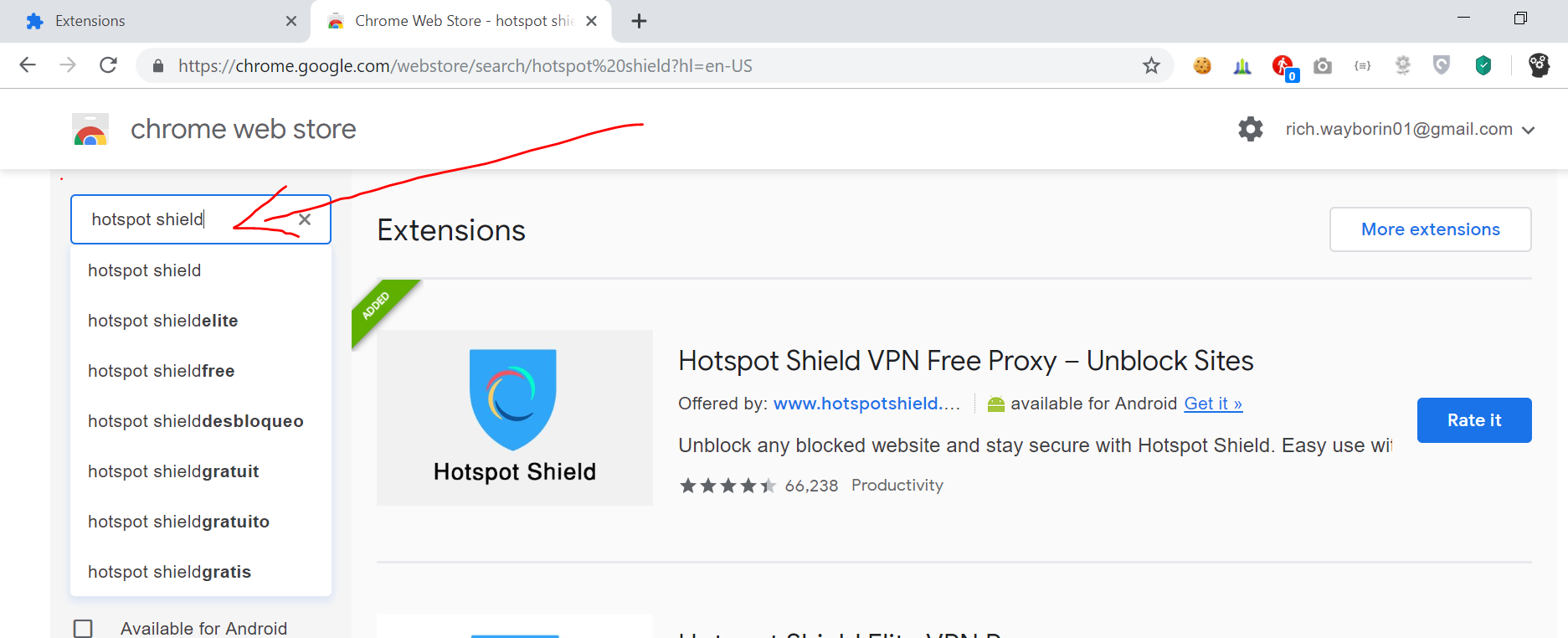
Task: Click the Productivity category label
Action: pyautogui.click(x=897, y=486)
